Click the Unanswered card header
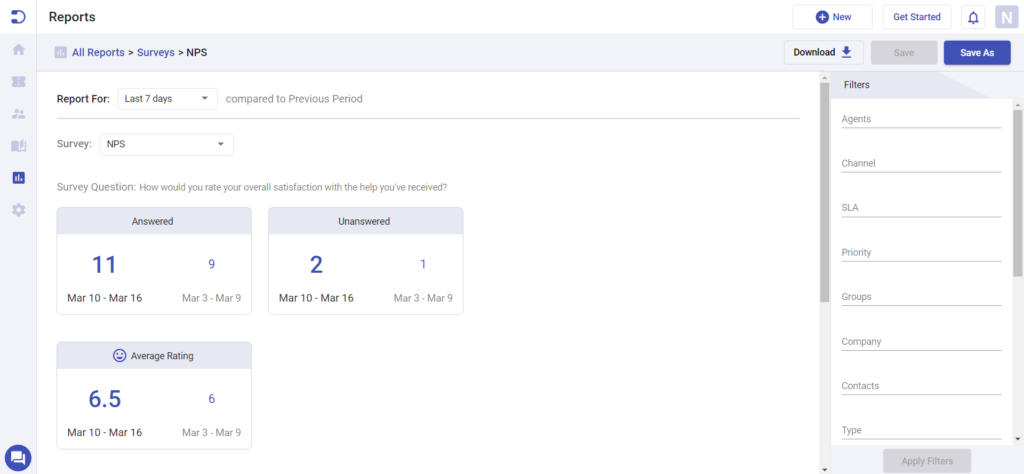 [365, 221]
